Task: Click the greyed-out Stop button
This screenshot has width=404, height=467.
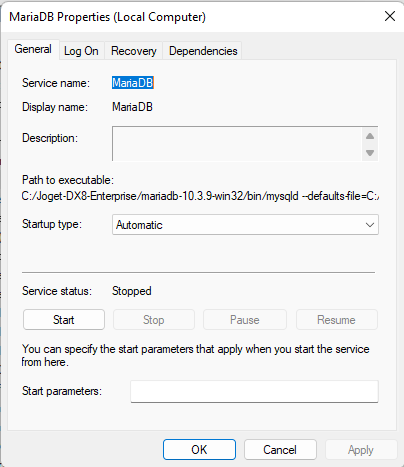Action: coord(154,320)
